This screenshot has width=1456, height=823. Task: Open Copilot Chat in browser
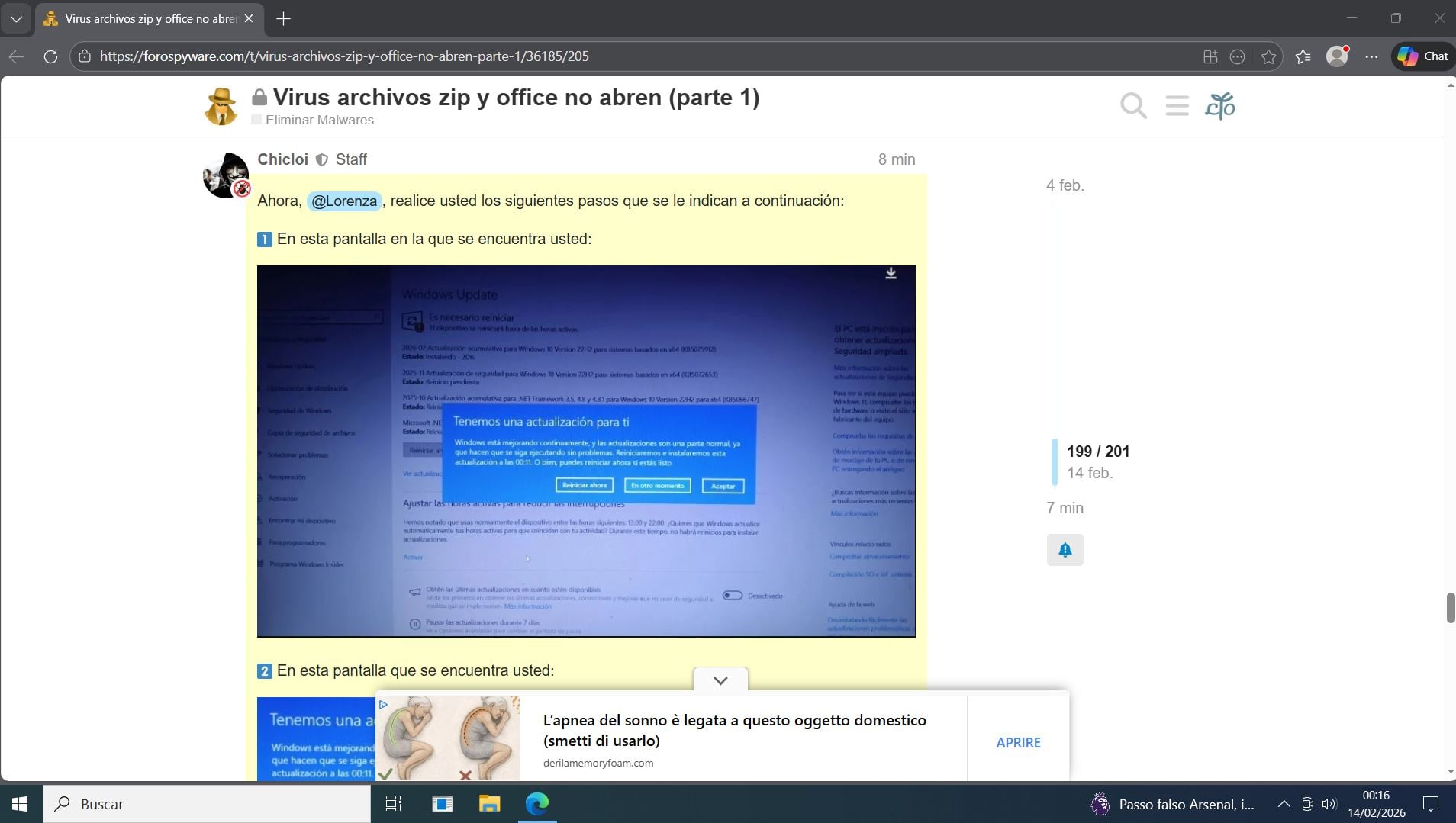(x=1422, y=56)
